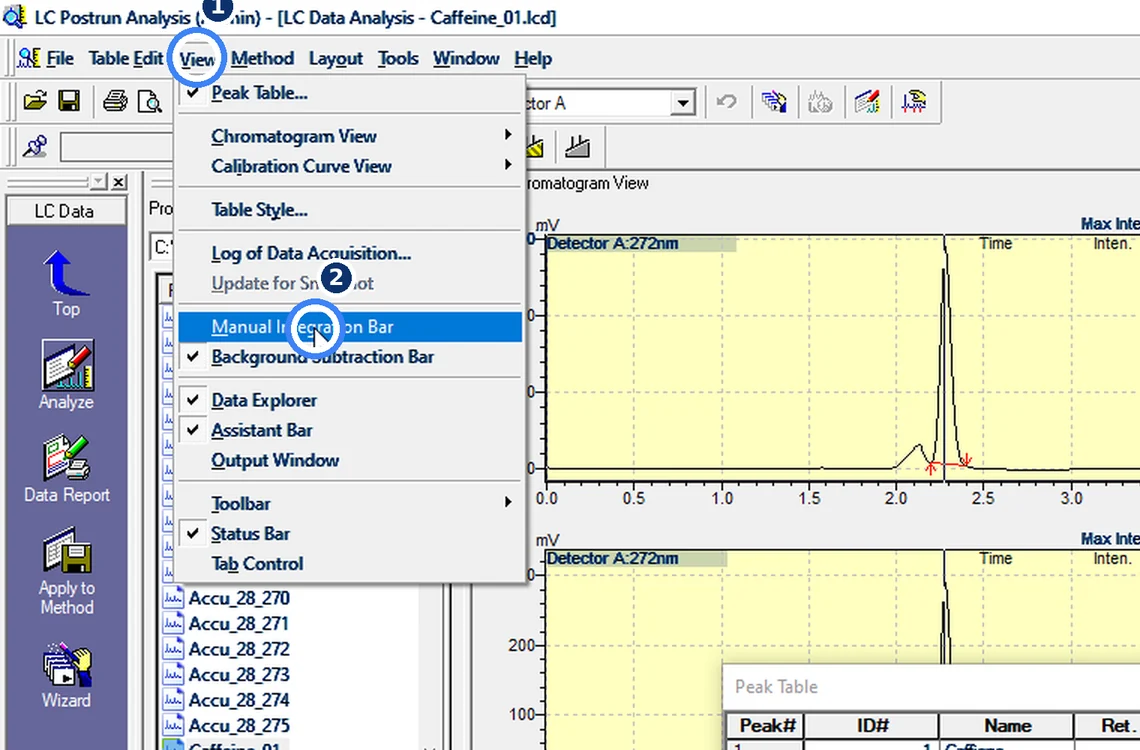This screenshot has height=750, width=1140.
Task: Click the Print icon in toolbar
Action: (x=115, y=101)
